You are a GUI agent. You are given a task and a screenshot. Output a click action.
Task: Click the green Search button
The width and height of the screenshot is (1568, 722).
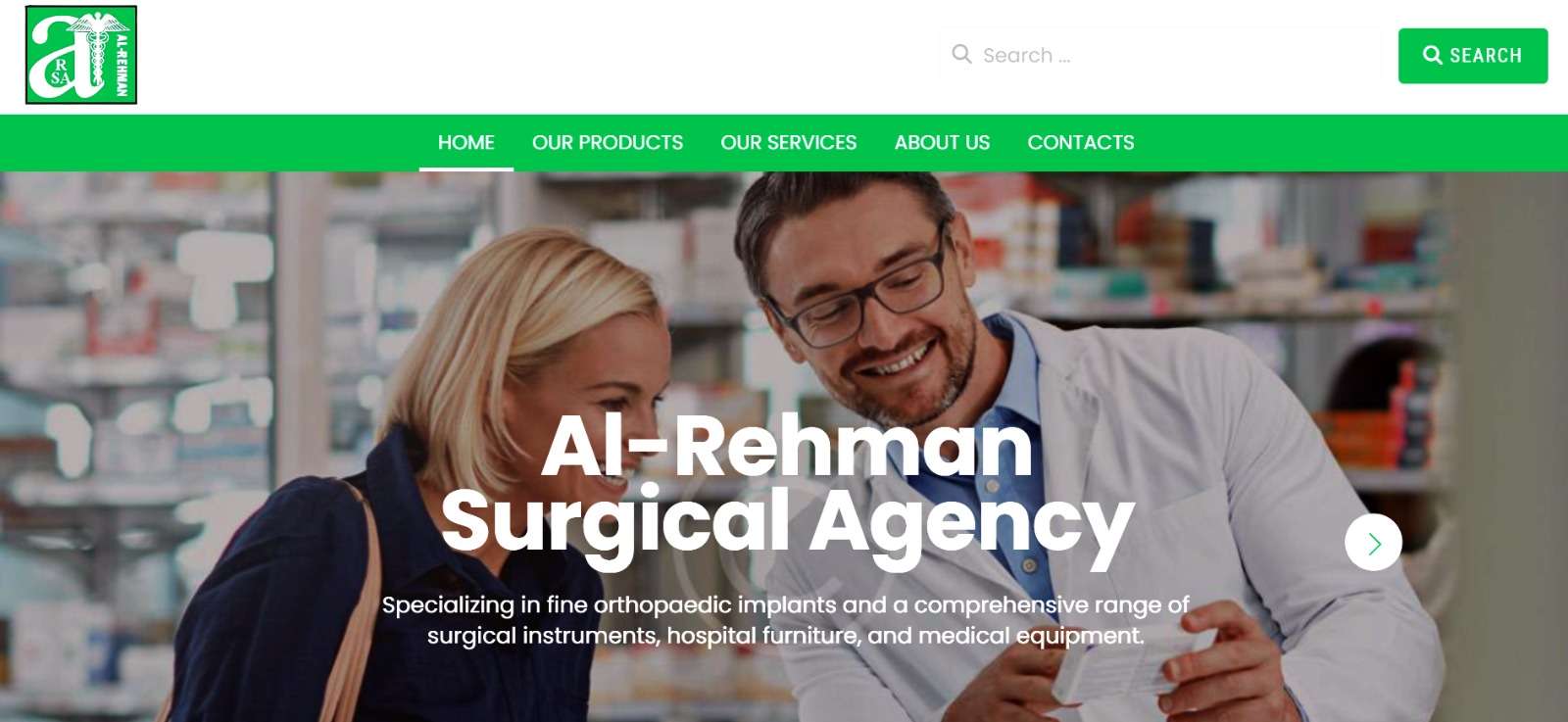tap(1473, 56)
